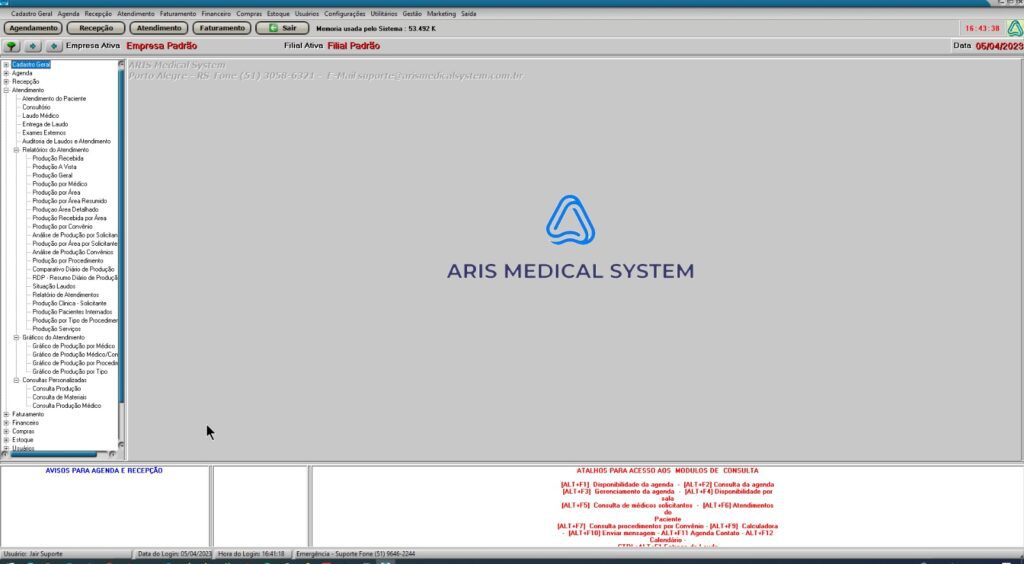Select Exames Externos tree item
Viewport: 1024px width, 564px height.
click(x=44, y=133)
